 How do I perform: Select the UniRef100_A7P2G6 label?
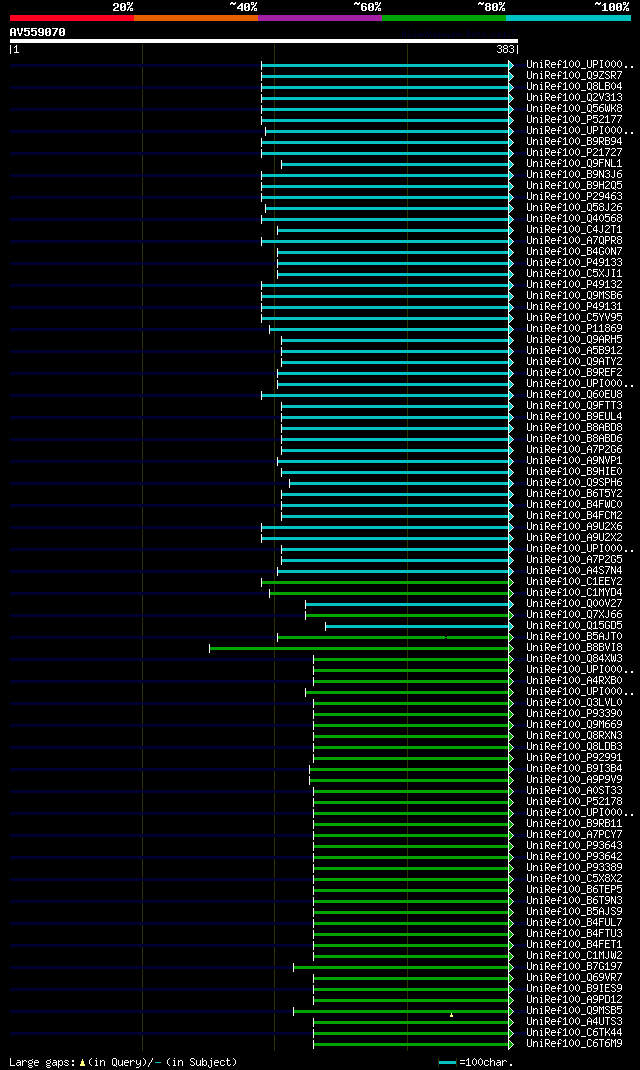point(574,450)
